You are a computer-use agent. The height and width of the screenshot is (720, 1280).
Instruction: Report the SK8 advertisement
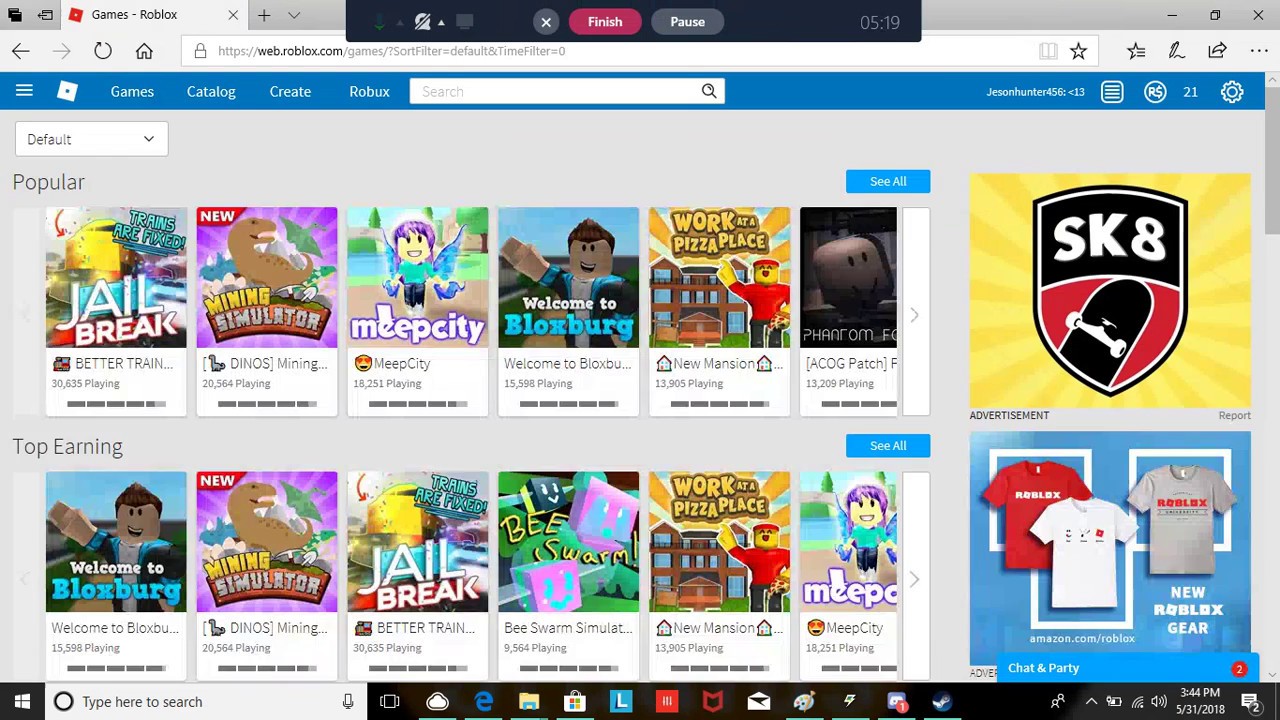[1234, 415]
